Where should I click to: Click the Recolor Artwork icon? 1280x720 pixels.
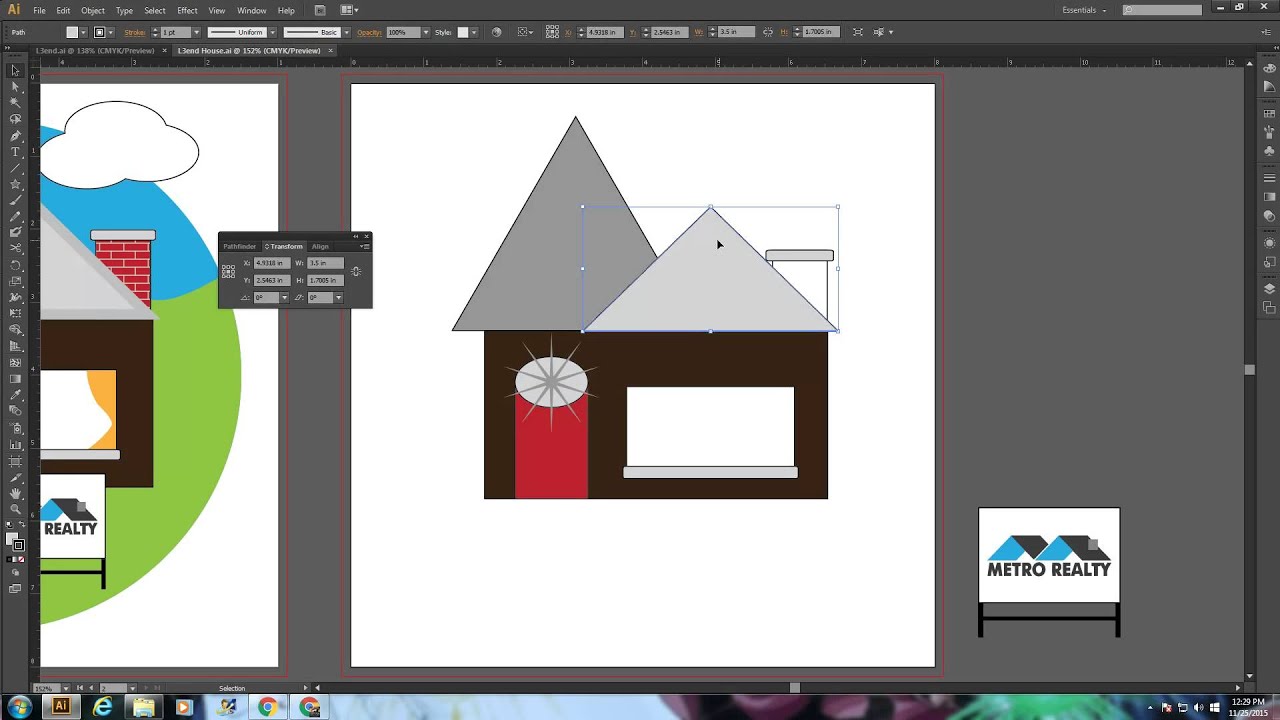tap(497, 32)
